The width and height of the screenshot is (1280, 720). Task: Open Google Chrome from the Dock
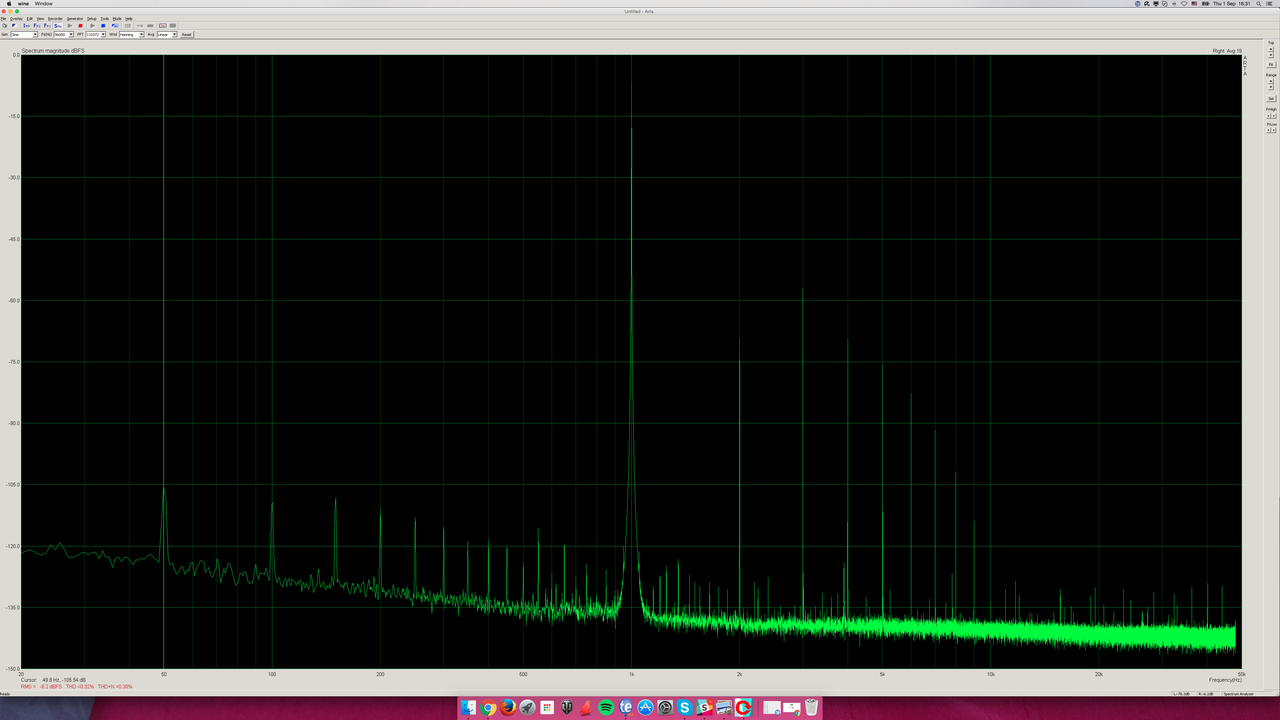[x=488, y=707]
